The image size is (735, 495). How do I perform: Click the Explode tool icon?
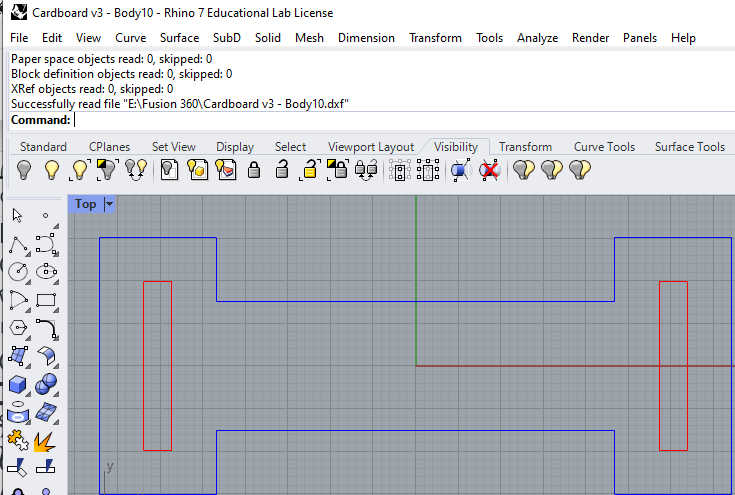[x=46, y=440]
